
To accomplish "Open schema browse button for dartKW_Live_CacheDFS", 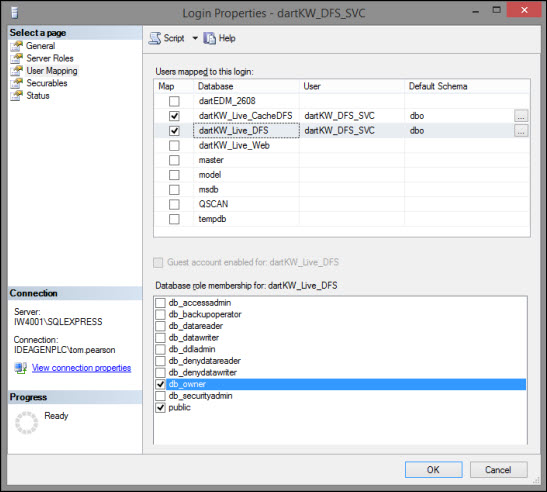I will coord(521,116).
